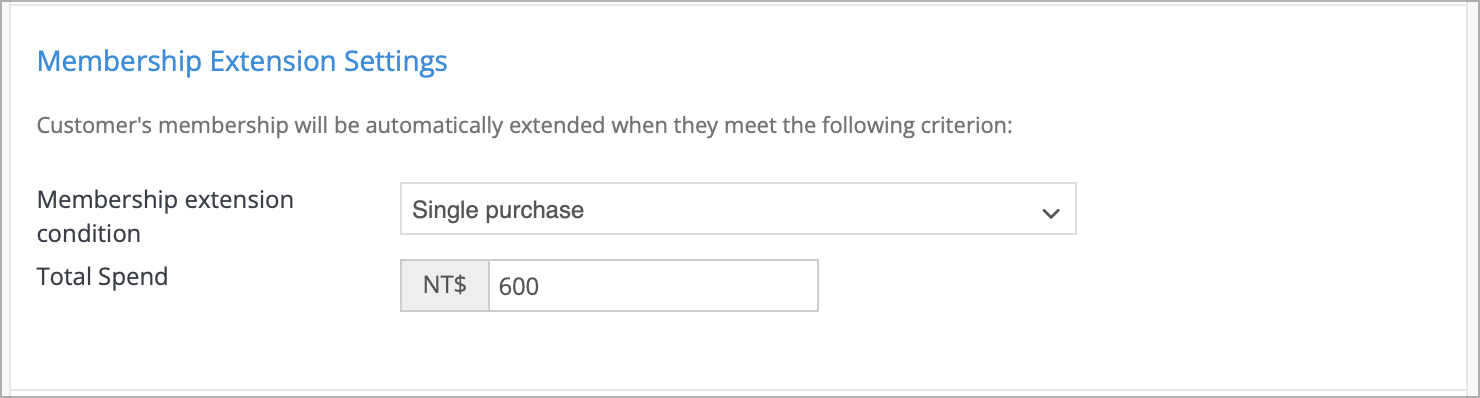Click the Membership Extension Settings heading
Image resolution: width=1480 pixels, height=398 pixels.
(242, 62)
